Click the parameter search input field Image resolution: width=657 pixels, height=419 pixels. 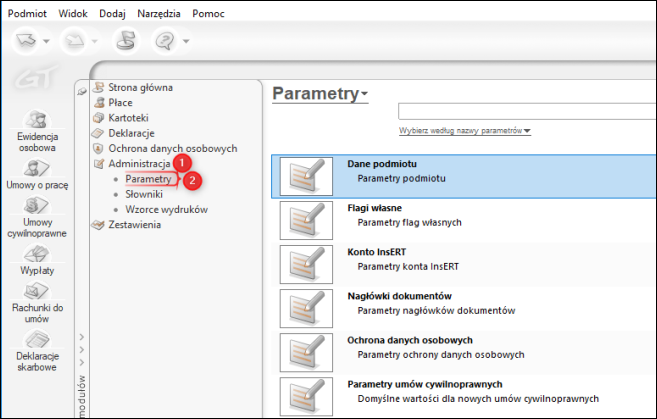click(x=525, y=110)
